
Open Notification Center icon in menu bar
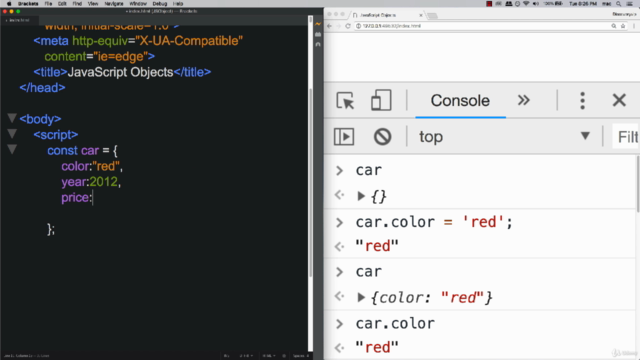tap(630, 4)
